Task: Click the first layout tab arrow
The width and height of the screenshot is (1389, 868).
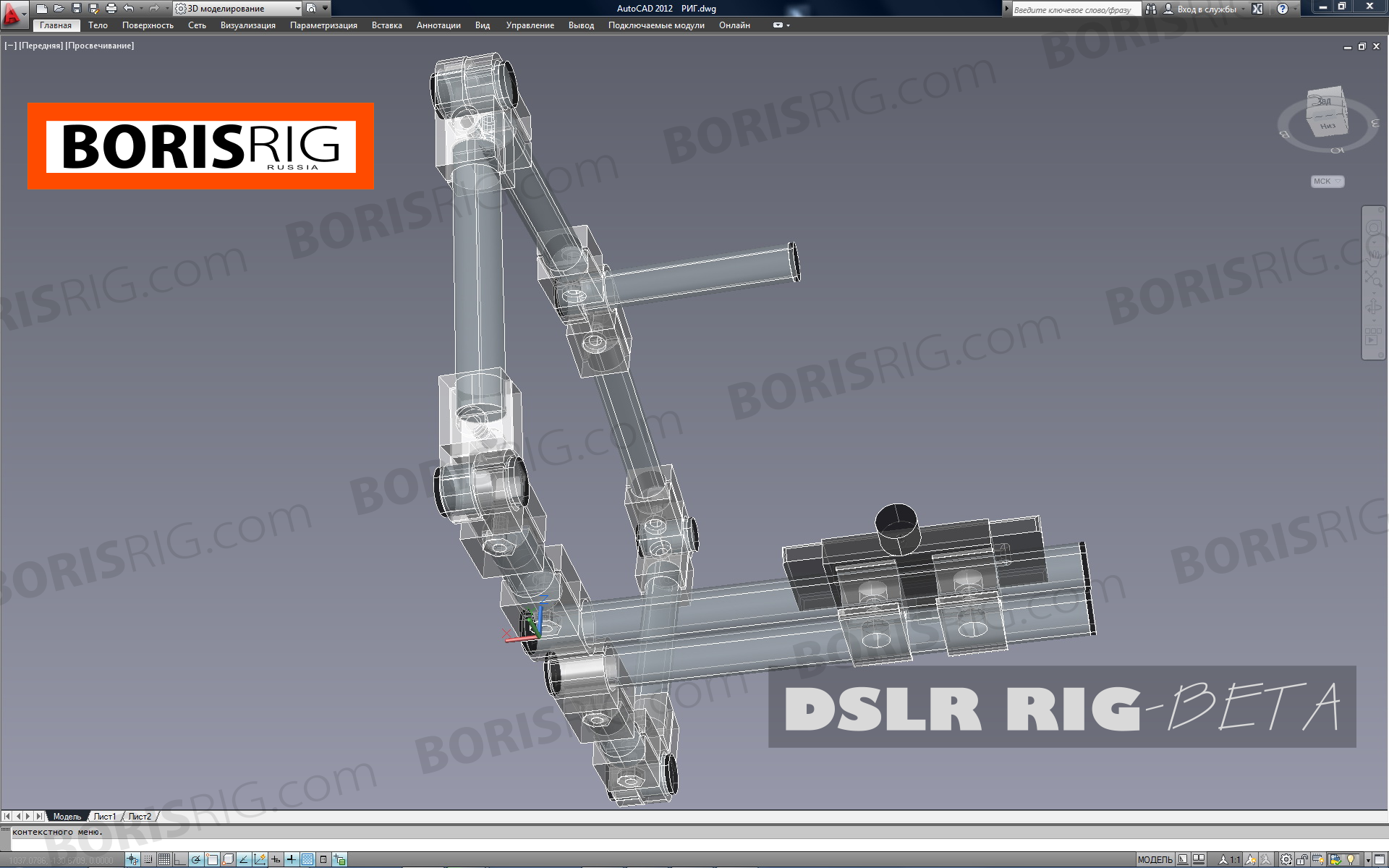Action: (7, 816)
